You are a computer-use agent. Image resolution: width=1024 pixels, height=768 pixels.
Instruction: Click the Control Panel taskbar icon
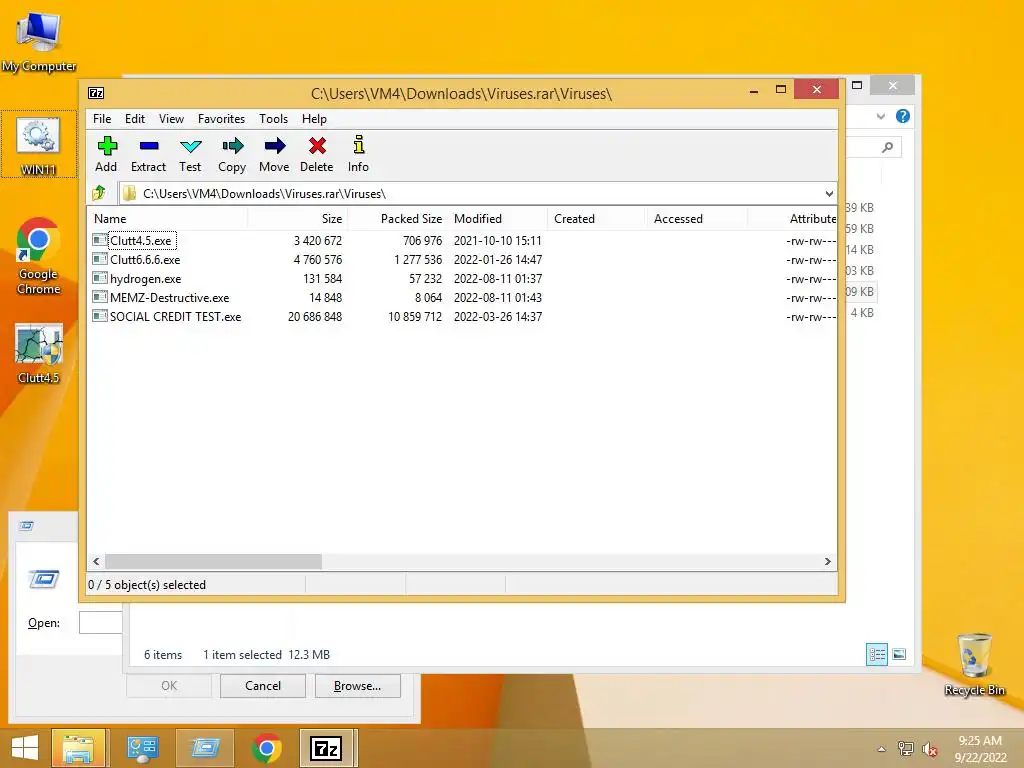(142, 748)
